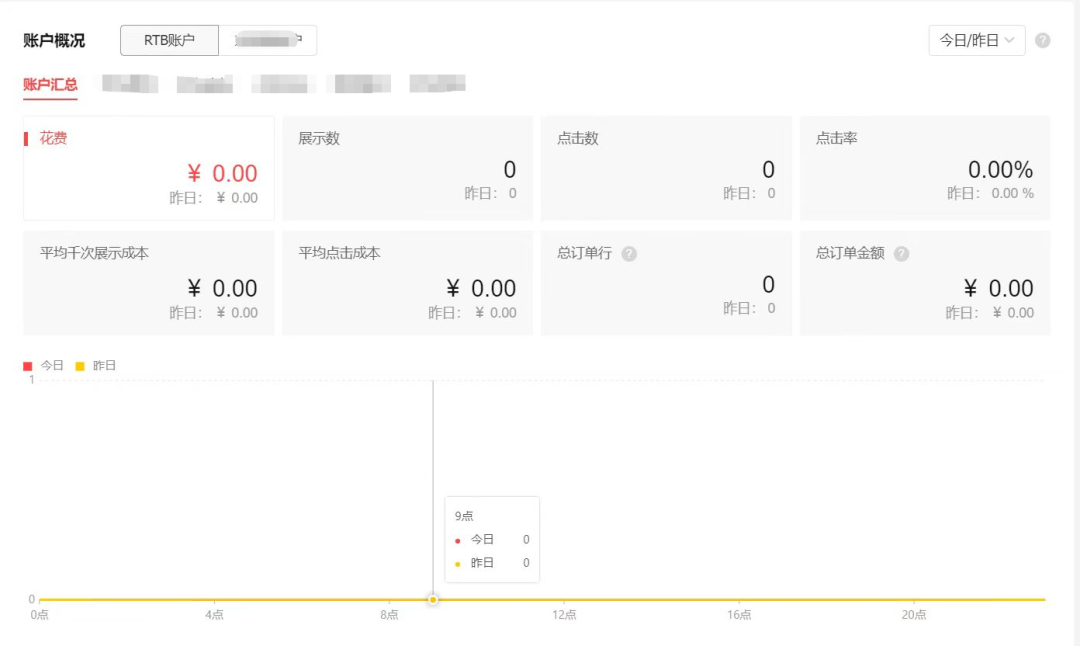Screen dimensions: 1080x646
Task: Click the 0点 x-axis label
Action: pos(39,614)
